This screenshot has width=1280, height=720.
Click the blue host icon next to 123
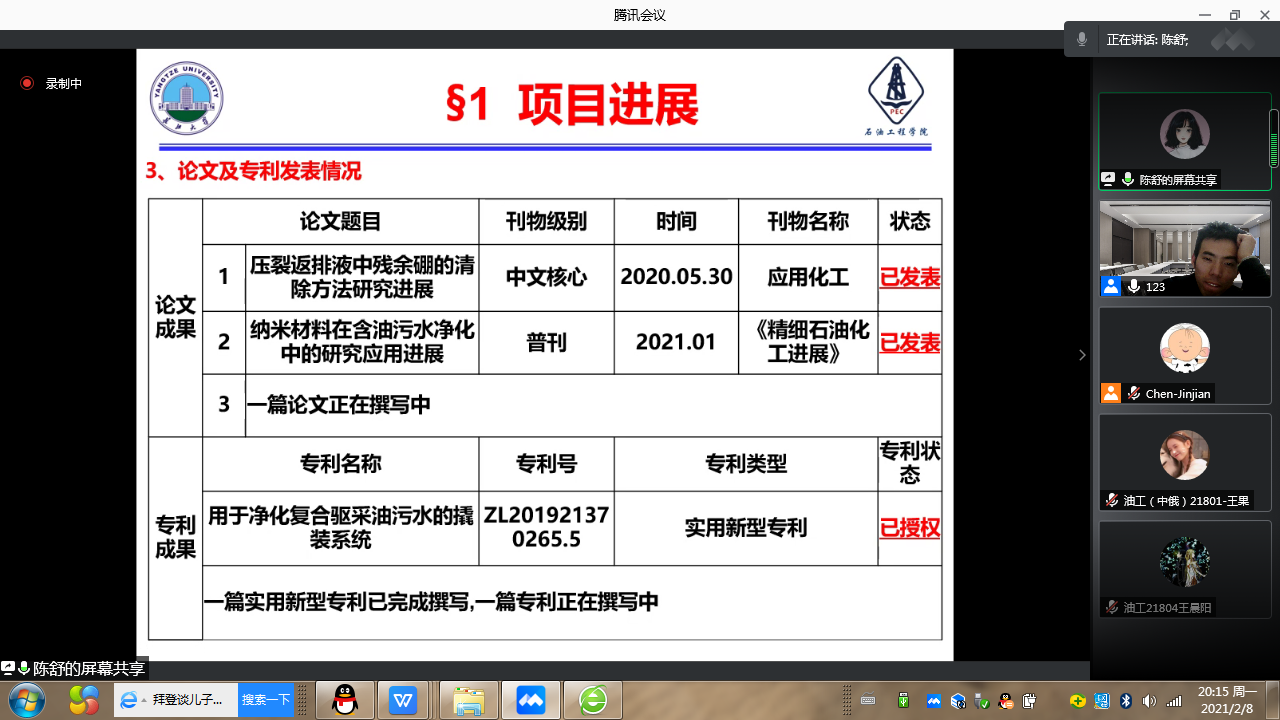[x=1111, y=287]
